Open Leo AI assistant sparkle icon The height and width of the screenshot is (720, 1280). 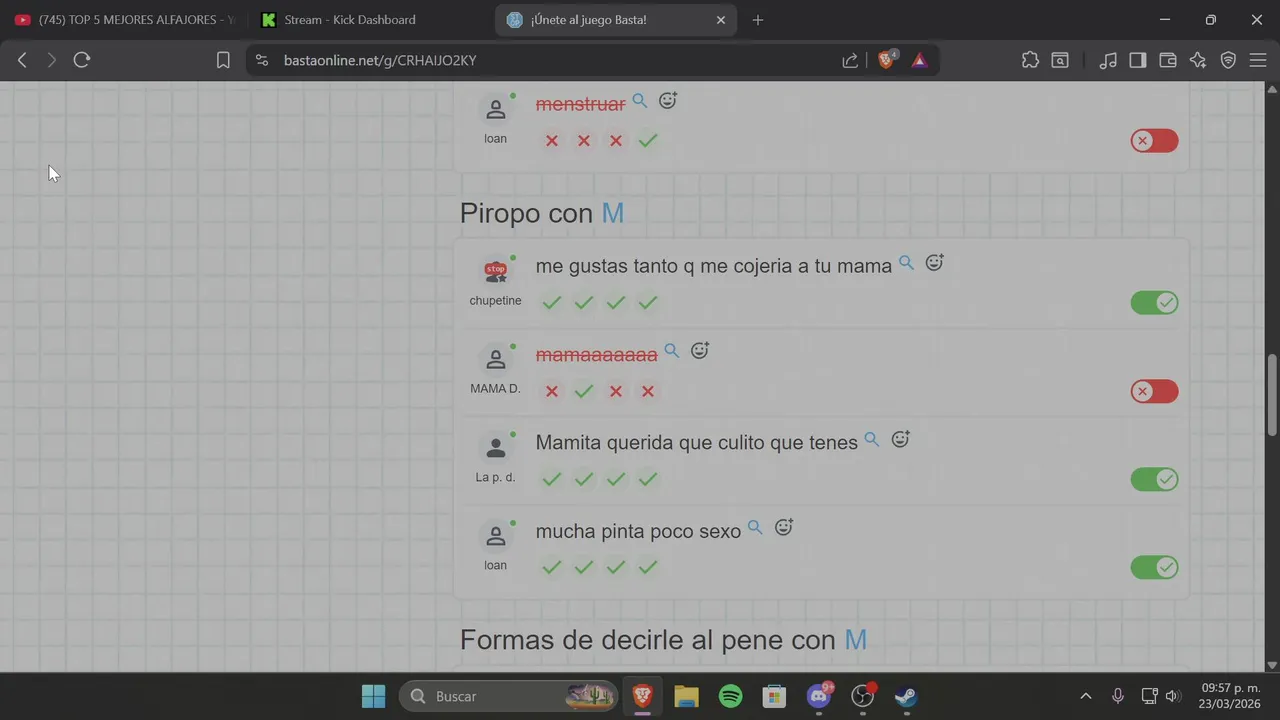pyautogui.click(x=1198, y=60)
